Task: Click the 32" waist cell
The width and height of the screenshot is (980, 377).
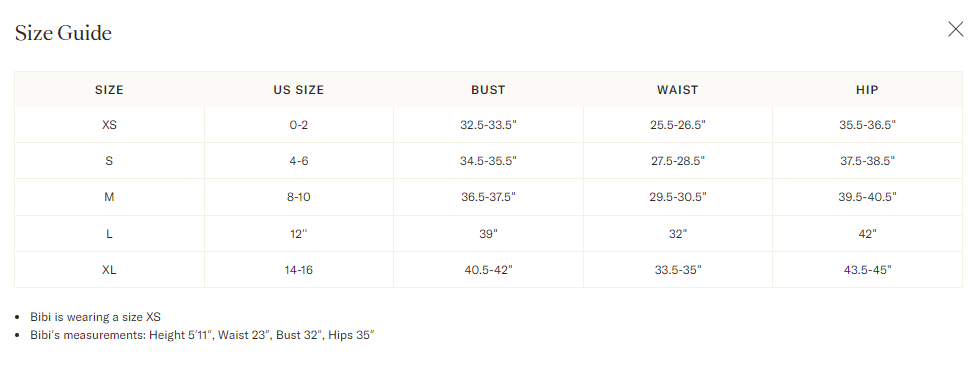Action: pyautogui.click(x=678, y=234)
